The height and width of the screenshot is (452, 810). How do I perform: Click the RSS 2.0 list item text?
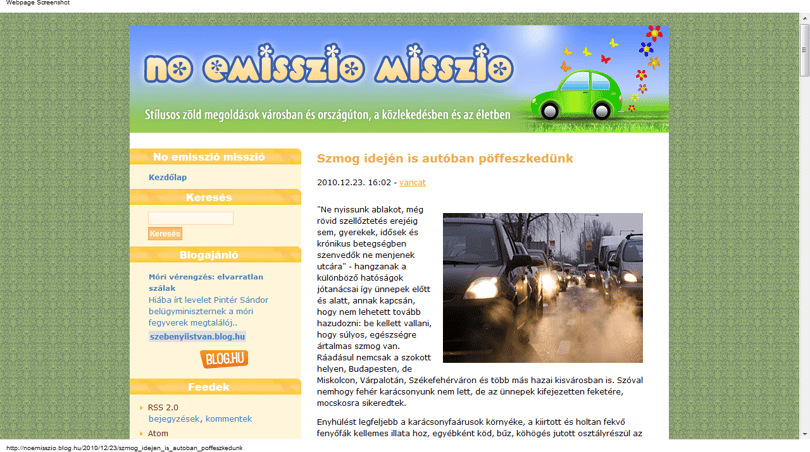point(163,408)
